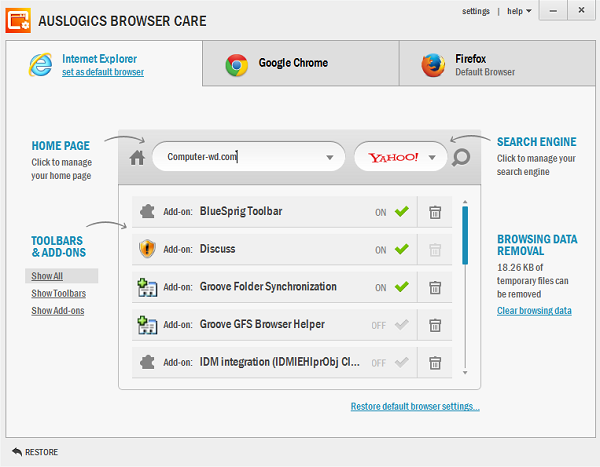The width and height of the screenshot is (600, 467).
Task: Click the RESTORE button label
Action: click(x=41, y=452)
